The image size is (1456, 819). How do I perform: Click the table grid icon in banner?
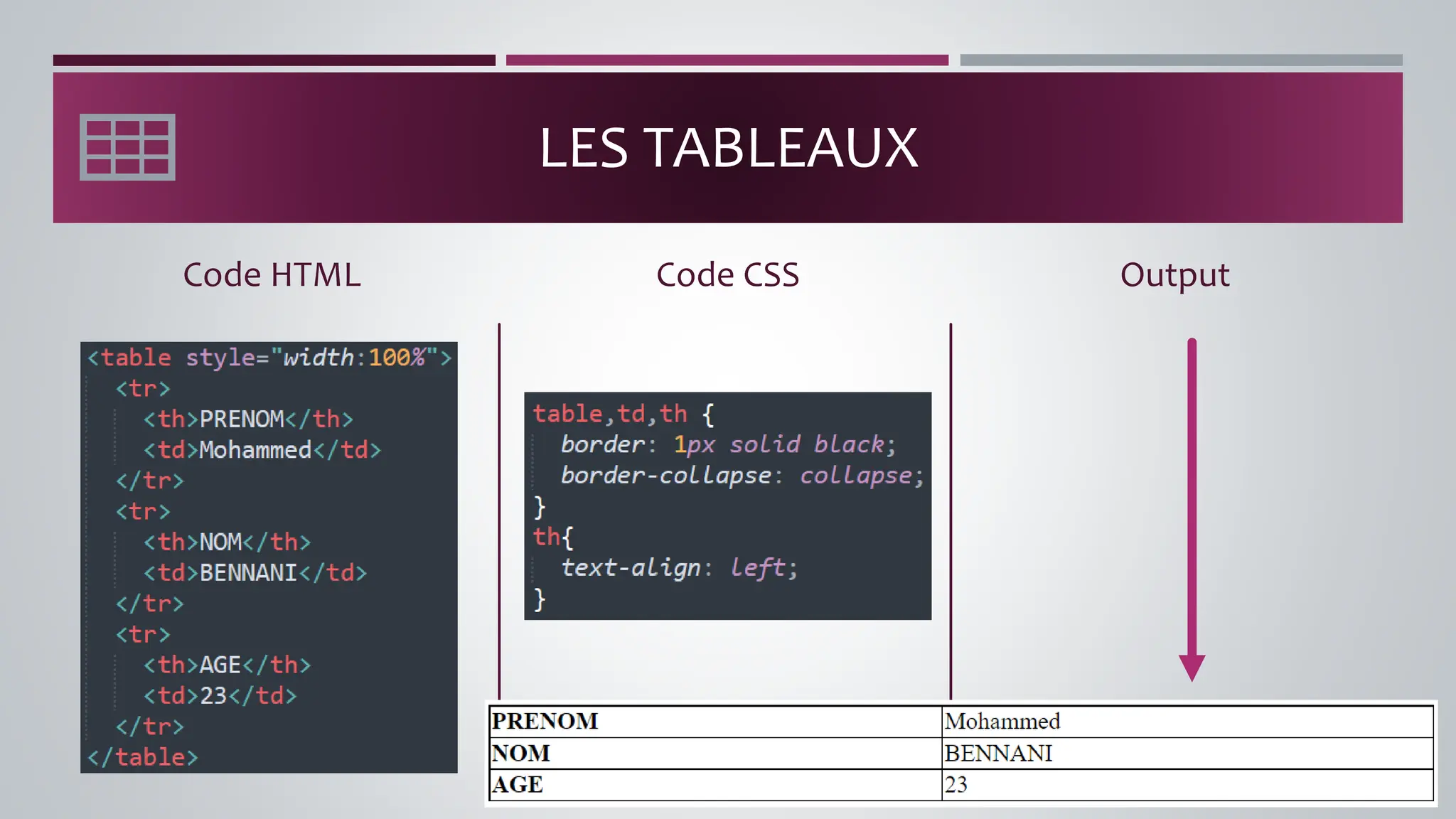coord(127,147)
